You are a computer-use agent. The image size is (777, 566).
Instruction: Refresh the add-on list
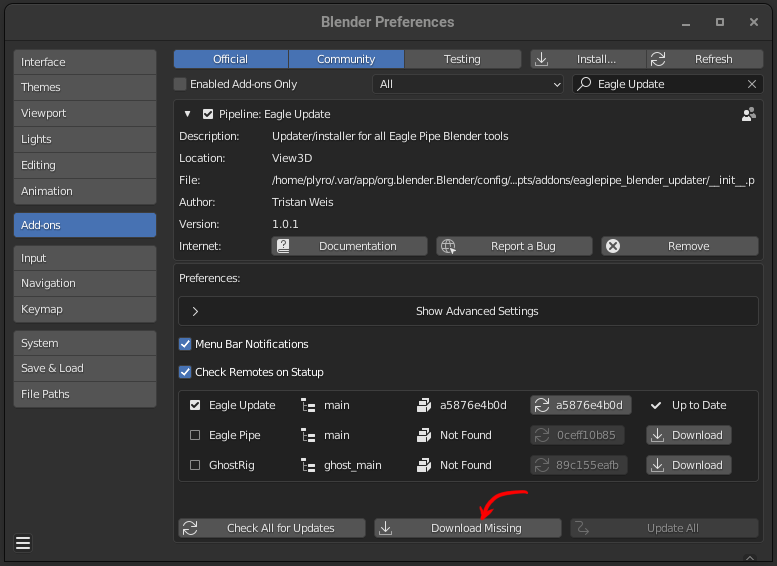click(705, 59)
